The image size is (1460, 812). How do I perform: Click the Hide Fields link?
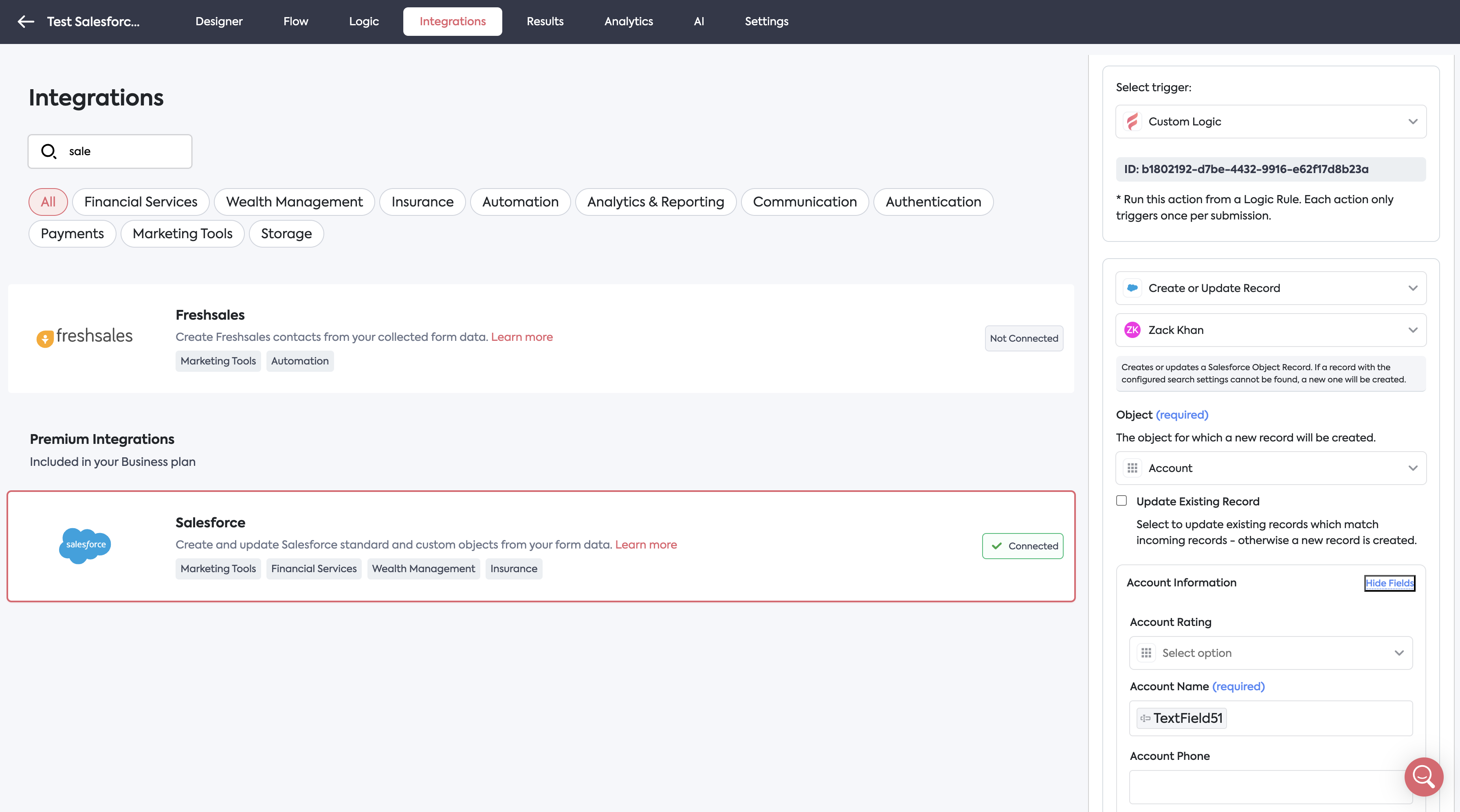coord(1389,583)
